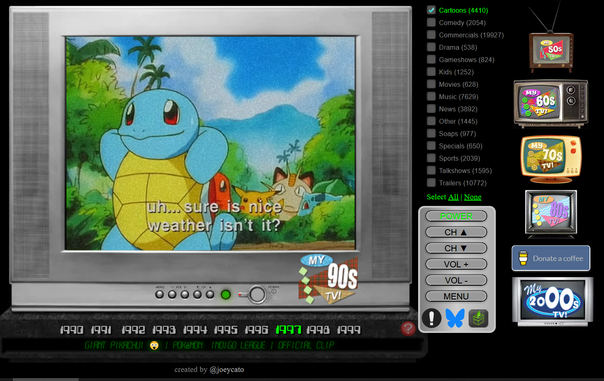Check the Sports (2039) category
The image size is (604, 381).
pyautogui.click(x=431, y=158)
